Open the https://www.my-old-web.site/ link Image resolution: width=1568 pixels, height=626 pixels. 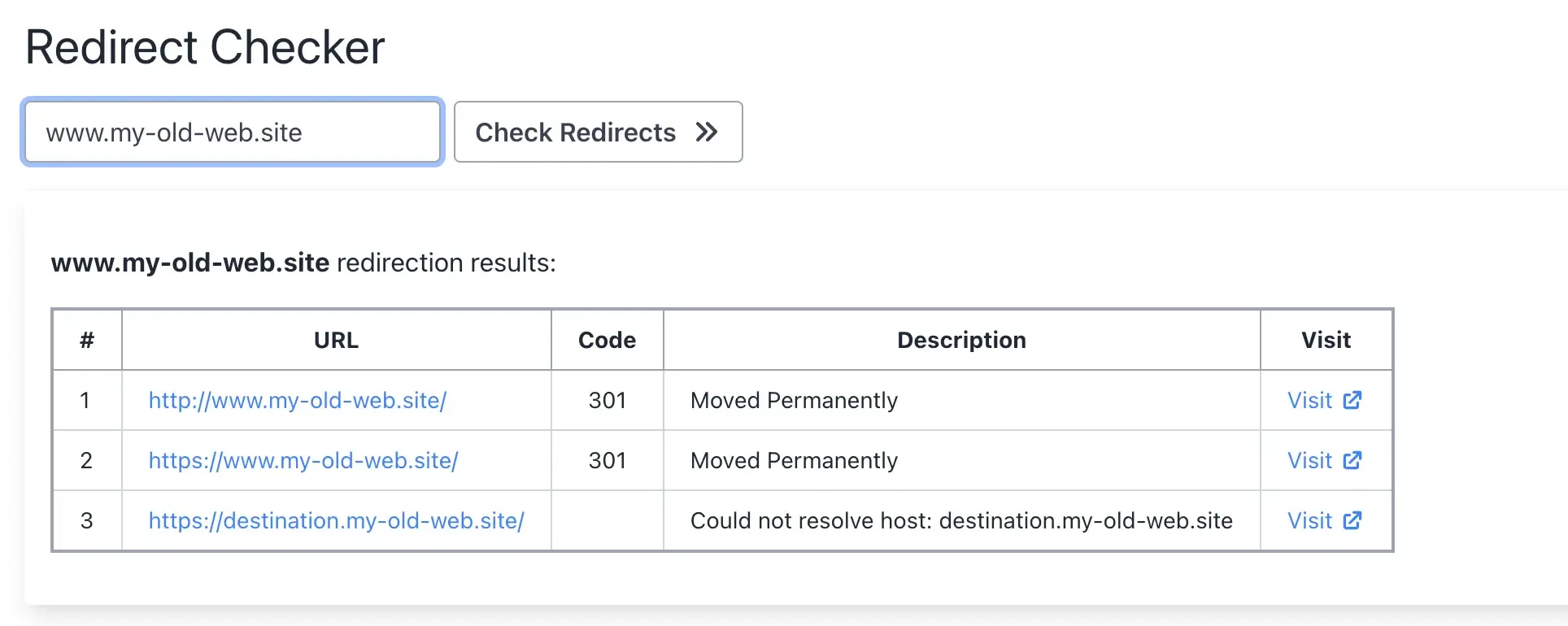(x=303, y=460)
